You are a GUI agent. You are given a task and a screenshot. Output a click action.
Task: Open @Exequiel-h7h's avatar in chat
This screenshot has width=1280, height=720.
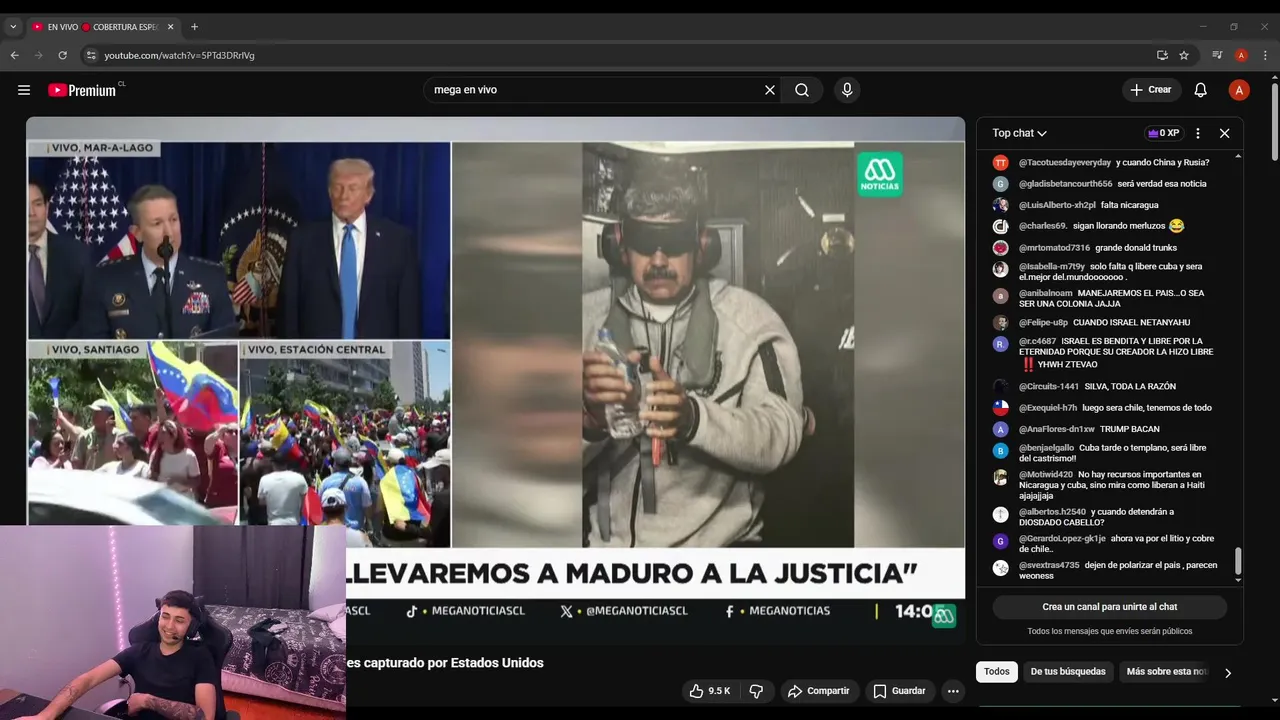(x=1000, y=408)
